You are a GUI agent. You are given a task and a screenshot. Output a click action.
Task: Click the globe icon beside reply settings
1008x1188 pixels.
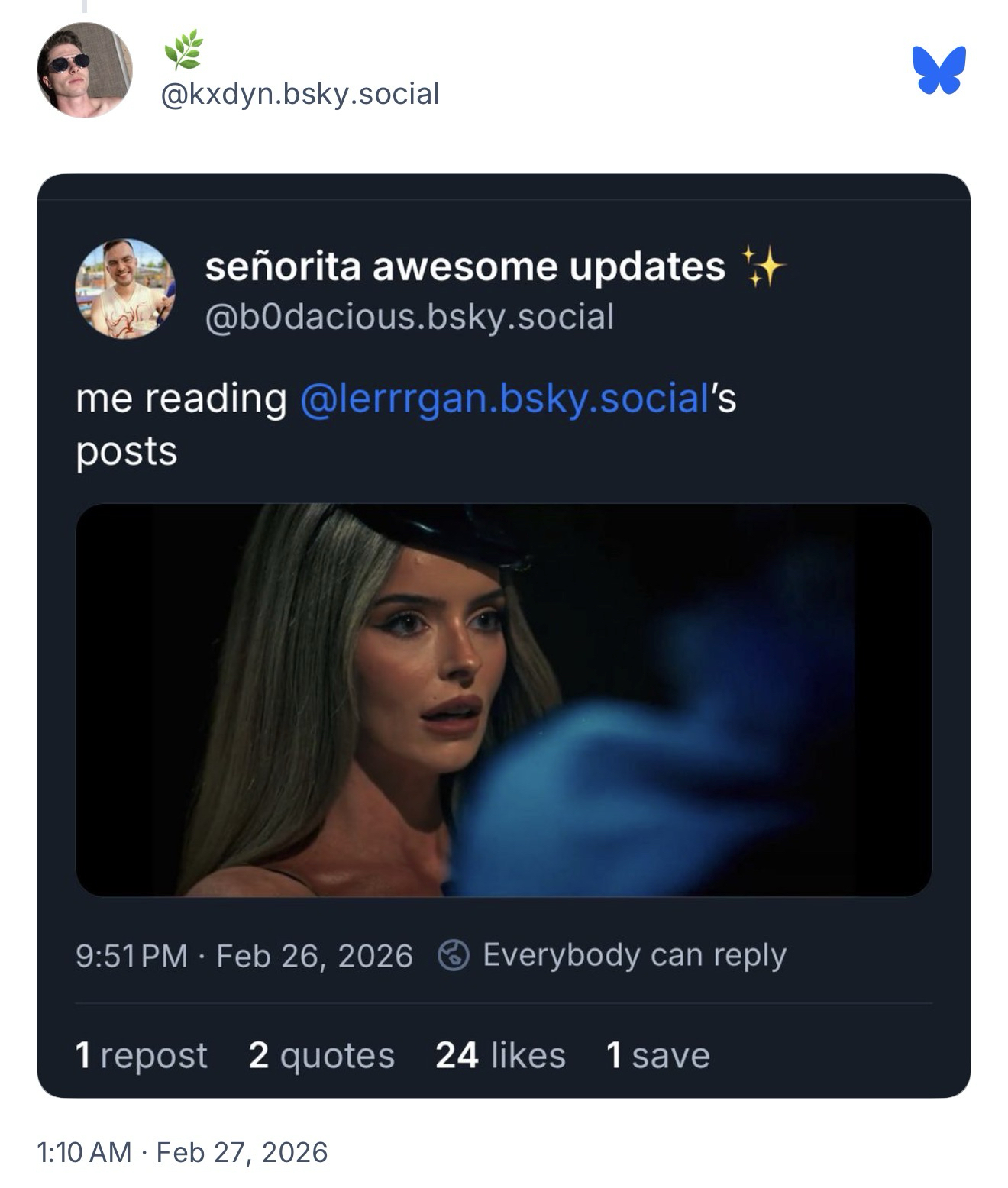(453, 955)
